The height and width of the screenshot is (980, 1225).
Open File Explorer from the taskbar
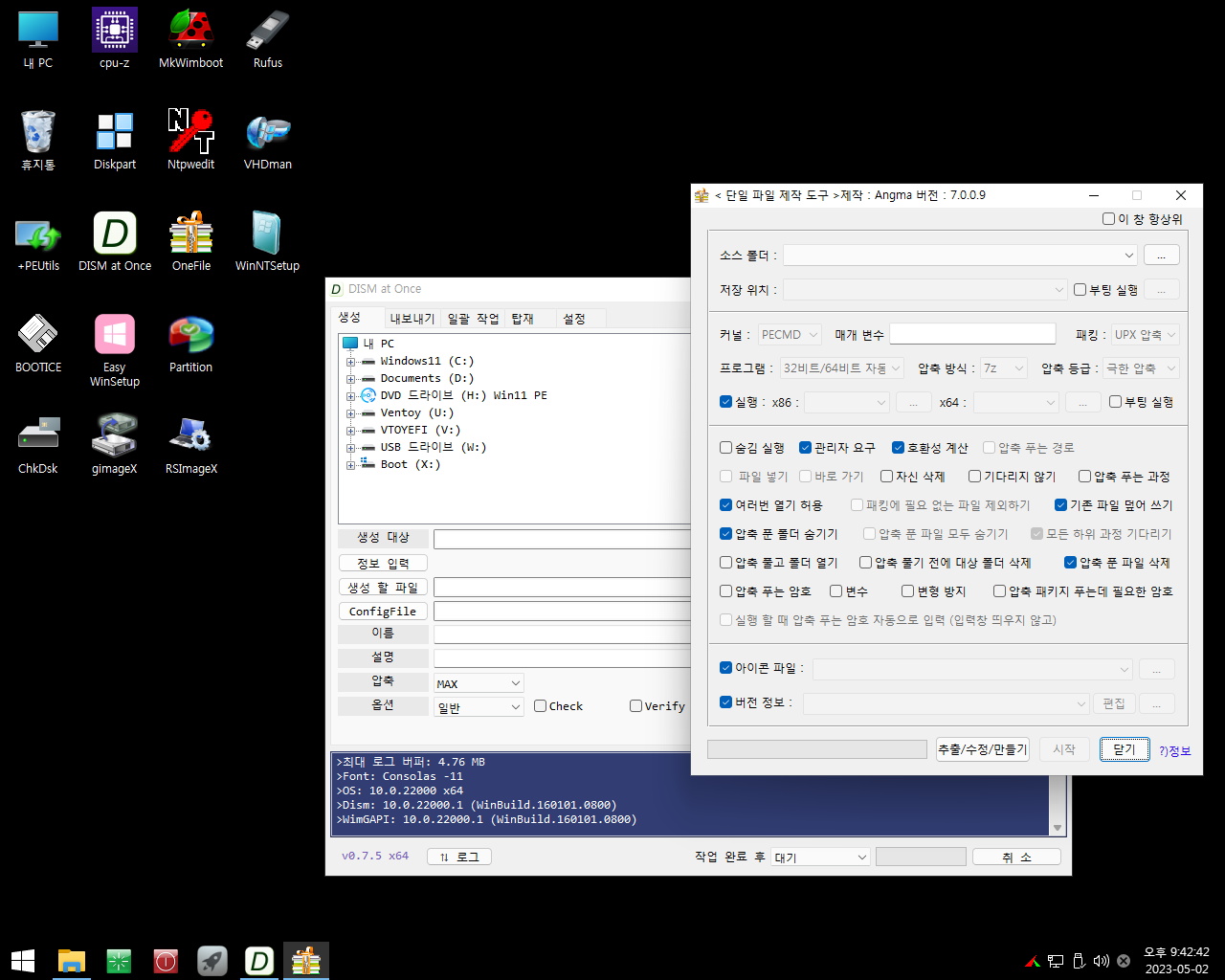72,961
